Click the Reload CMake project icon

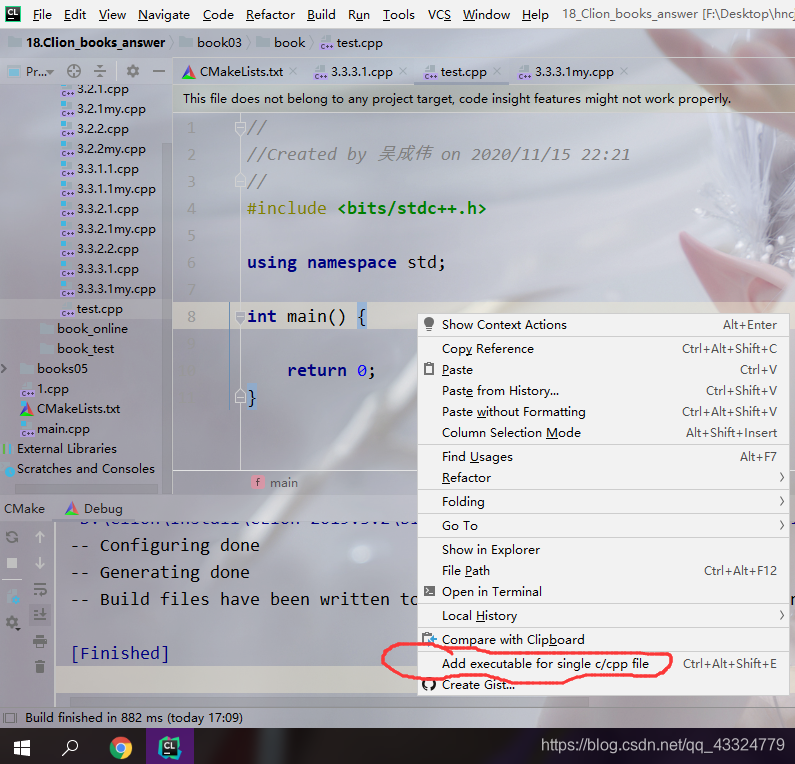pyautogui.click(x=12, y=537)
